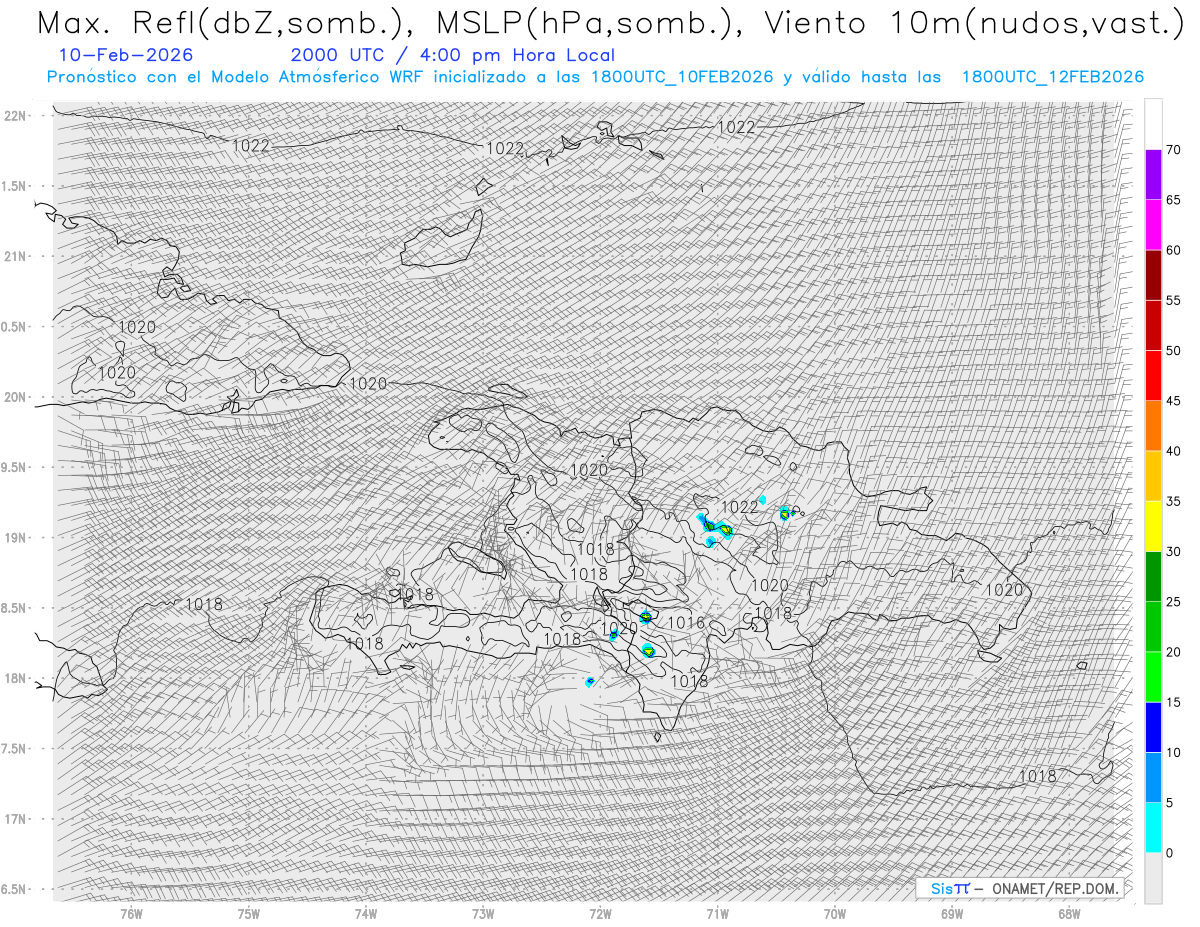Pick the dark green 25–30 dBZ swatch
This screenshot has width=1200, height=927.
coord(1153,576)
